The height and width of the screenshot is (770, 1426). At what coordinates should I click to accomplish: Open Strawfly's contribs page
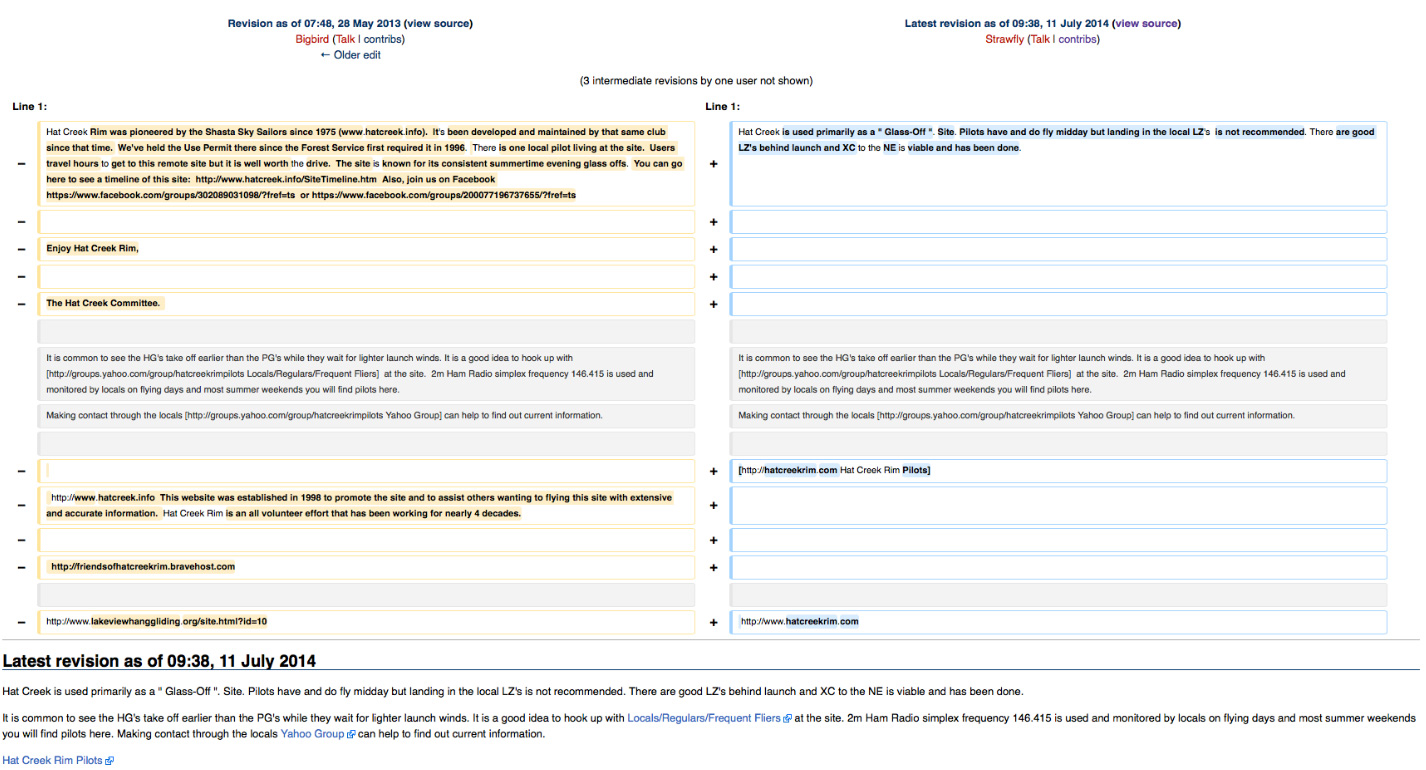coord(1078,39)
